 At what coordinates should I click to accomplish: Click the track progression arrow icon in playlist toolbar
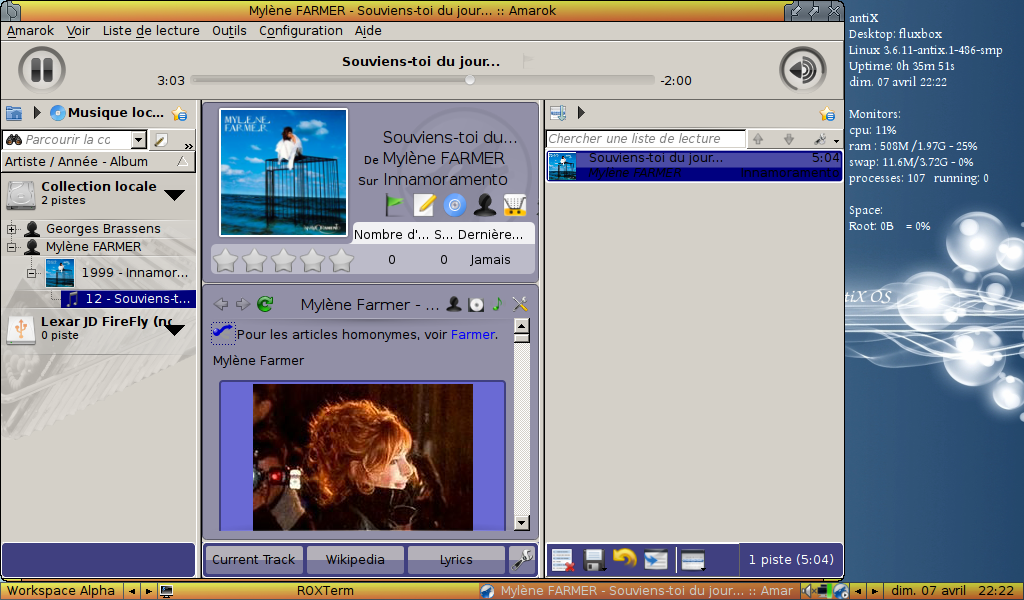(x=656, y=560)
